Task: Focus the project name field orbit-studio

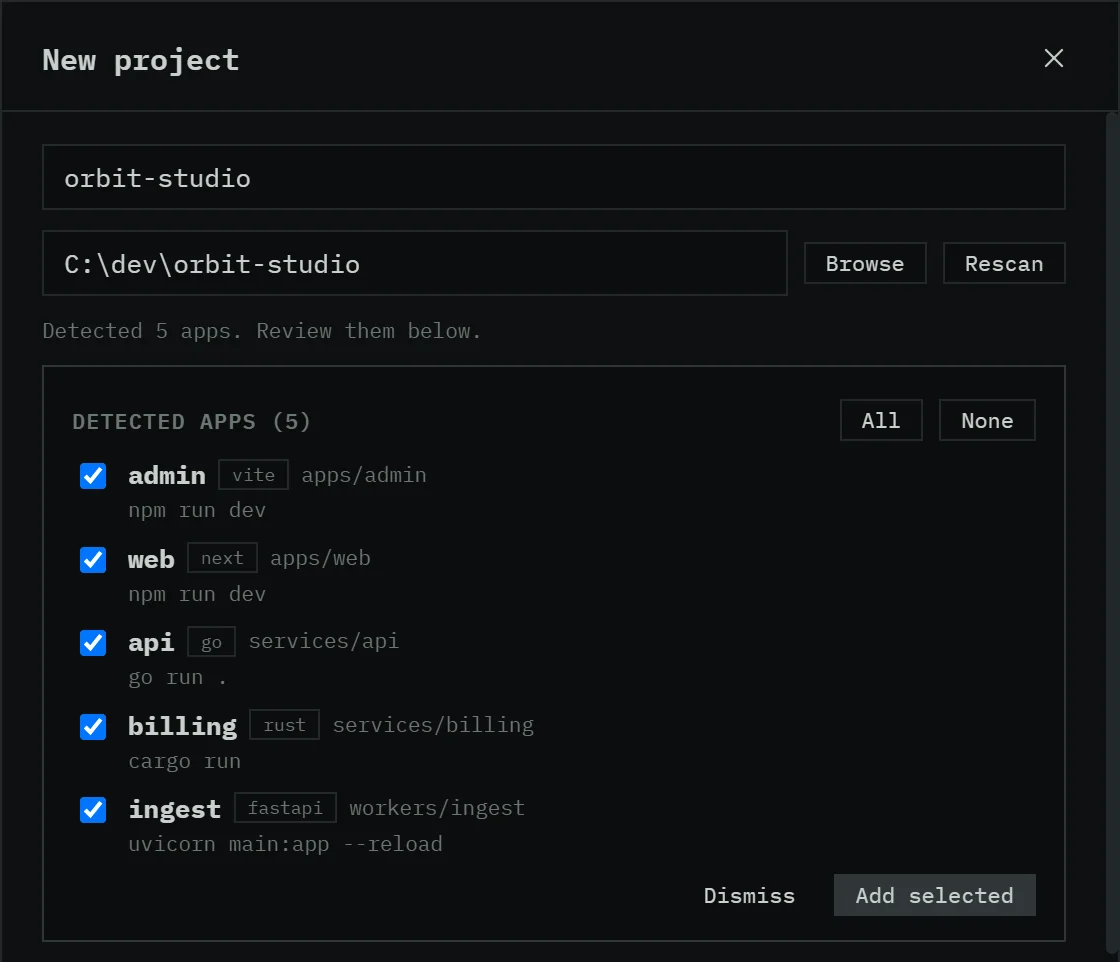Action: click(x=554, y=177)
